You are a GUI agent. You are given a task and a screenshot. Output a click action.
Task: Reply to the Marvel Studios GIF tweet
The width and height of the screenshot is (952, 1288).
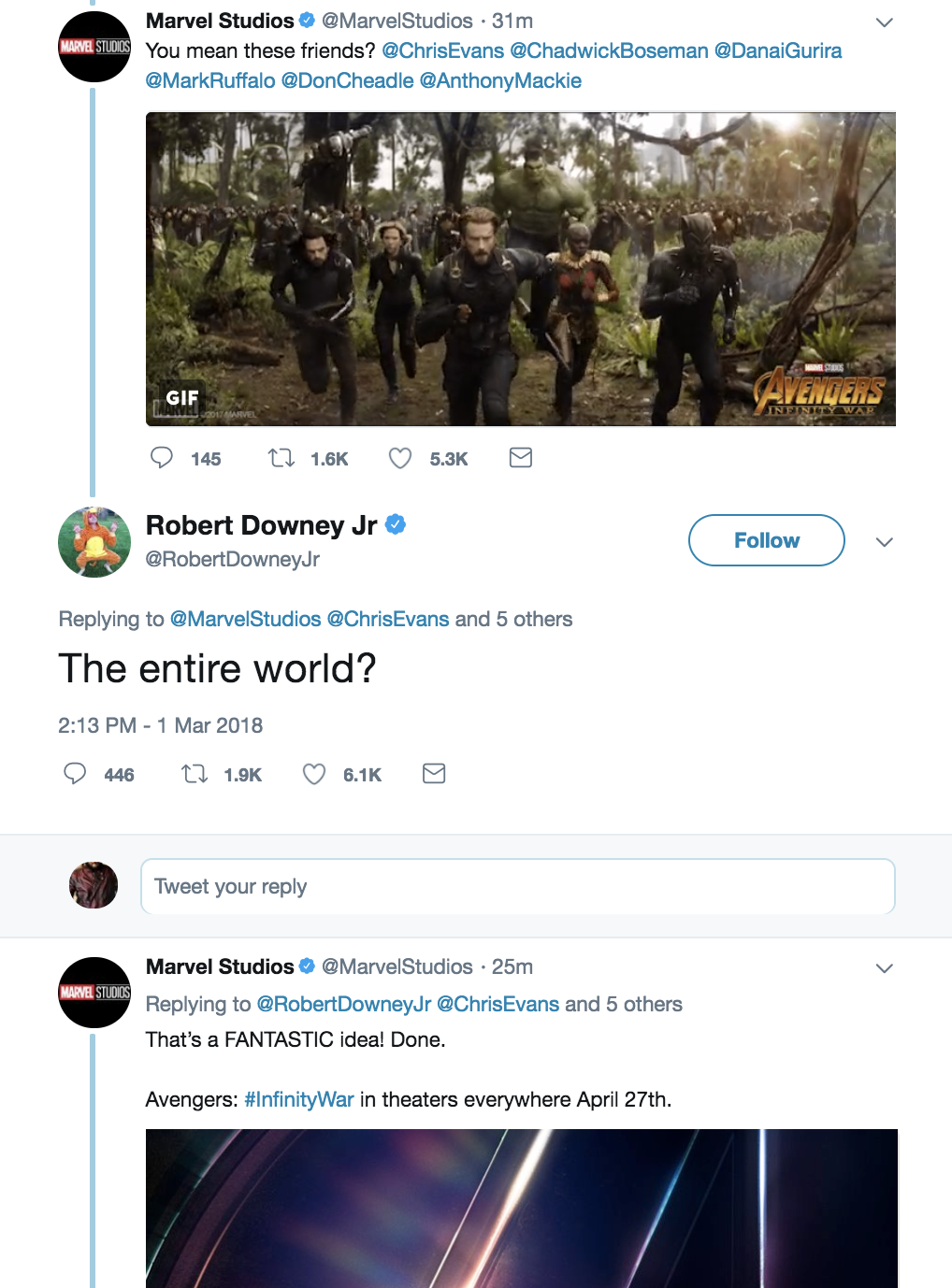tap(162, 458)
